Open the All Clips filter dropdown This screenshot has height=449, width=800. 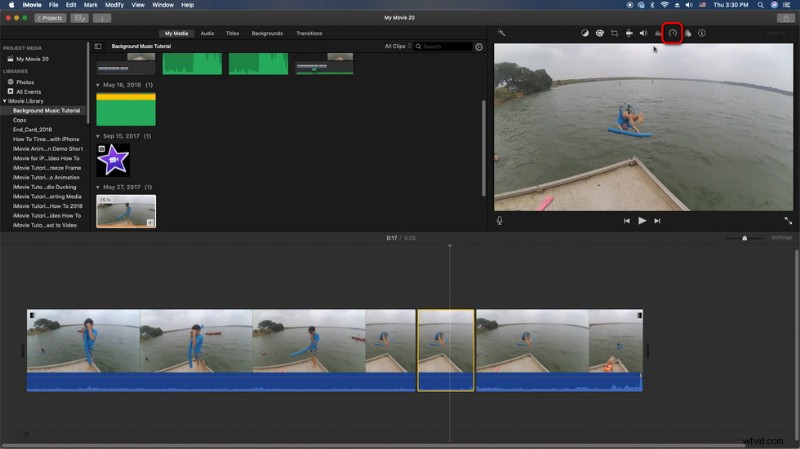397,46
